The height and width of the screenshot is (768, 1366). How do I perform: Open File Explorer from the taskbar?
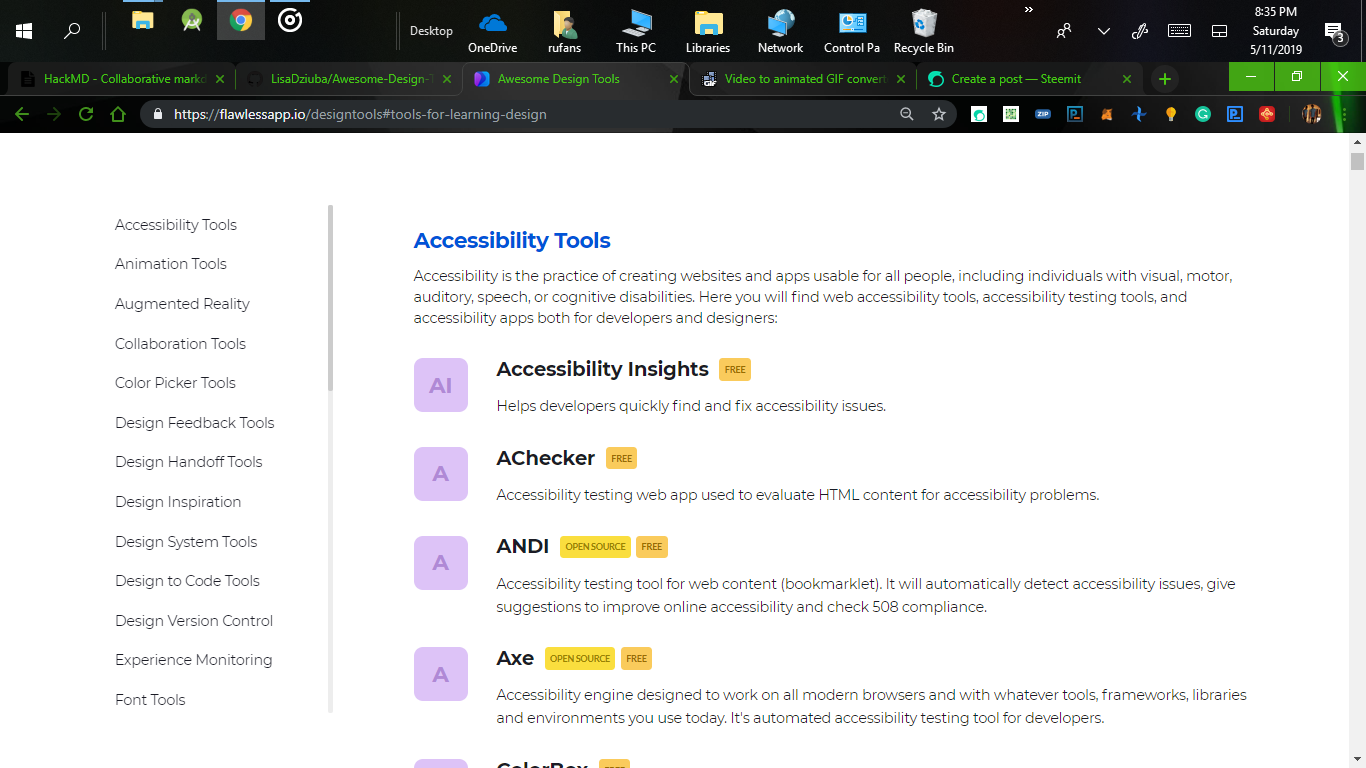click(x=143, y=20)
